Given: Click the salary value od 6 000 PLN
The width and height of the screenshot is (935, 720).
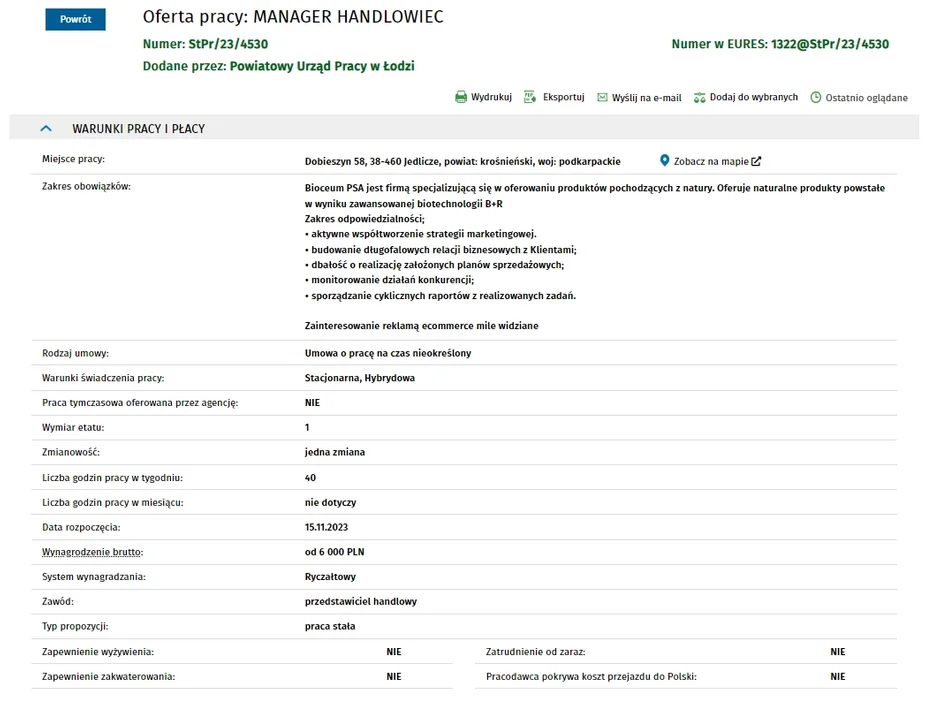Looking at the screenshot, I should point(335,552).
